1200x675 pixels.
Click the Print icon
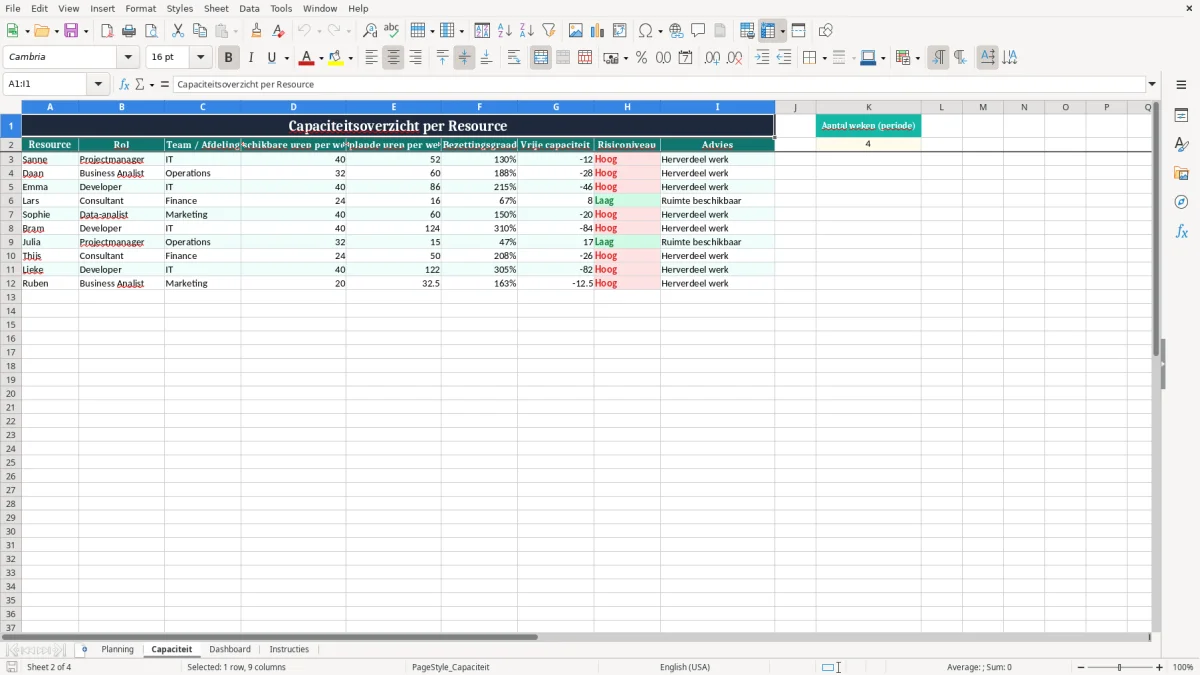coord(129,31)
